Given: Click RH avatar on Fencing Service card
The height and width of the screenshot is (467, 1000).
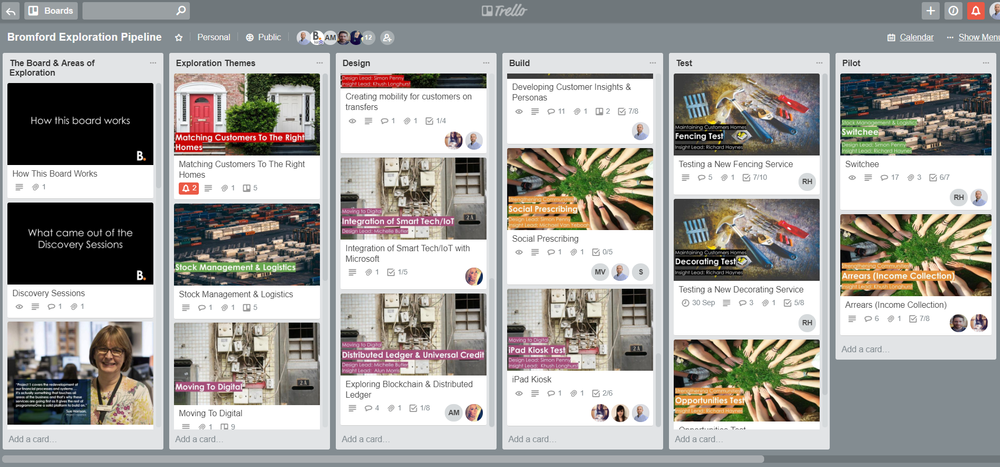Looking at the screenshot, I should 807,182.
